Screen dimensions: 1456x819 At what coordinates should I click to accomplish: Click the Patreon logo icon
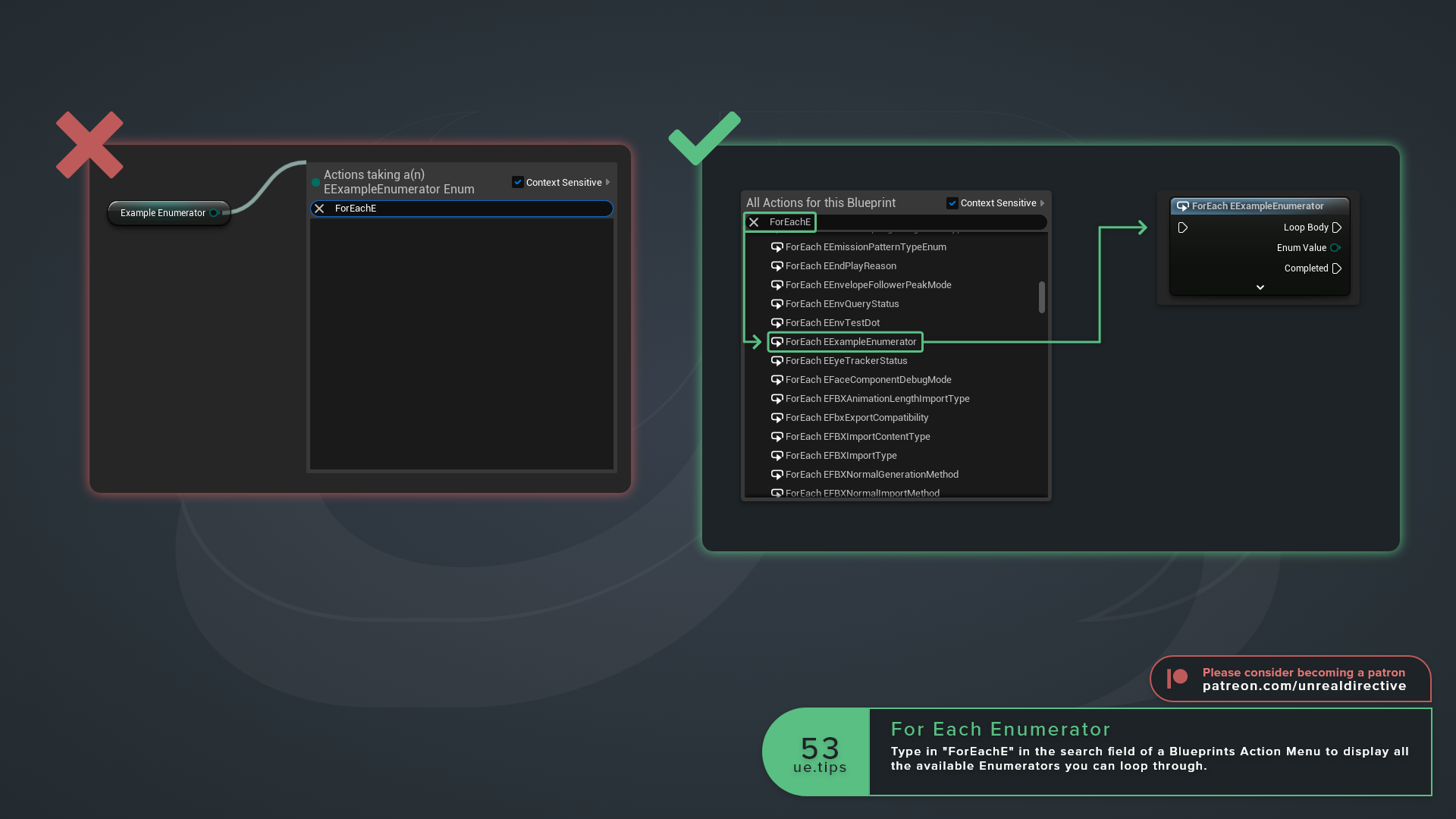coord(1176,678)
